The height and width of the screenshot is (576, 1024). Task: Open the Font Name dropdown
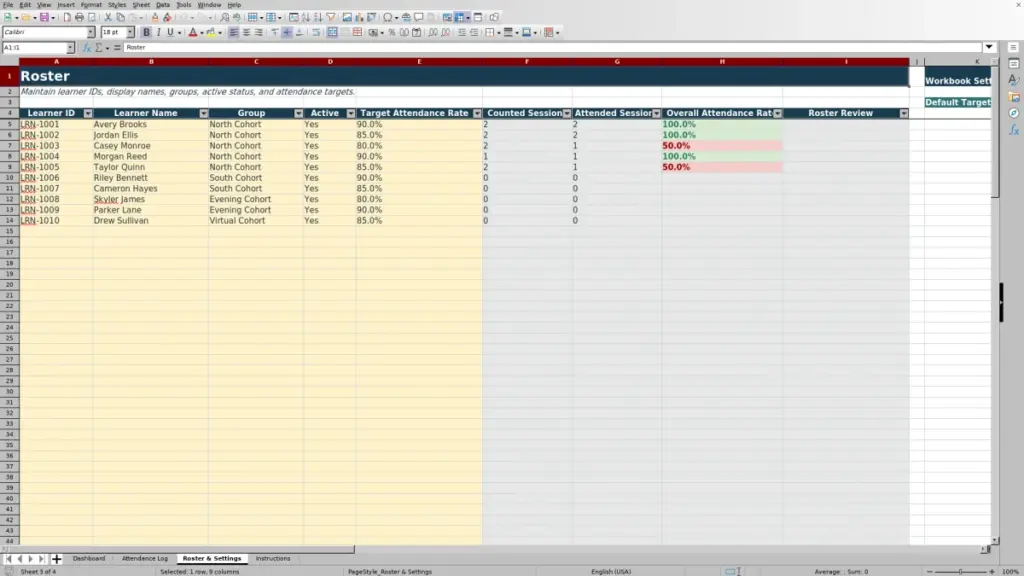point(91,32)
